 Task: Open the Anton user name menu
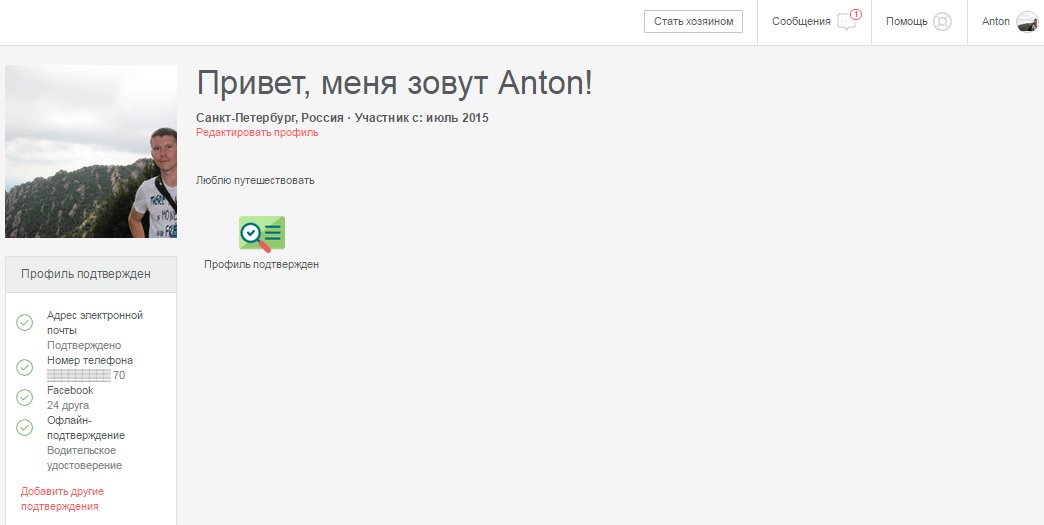click(x=995, y=21)
